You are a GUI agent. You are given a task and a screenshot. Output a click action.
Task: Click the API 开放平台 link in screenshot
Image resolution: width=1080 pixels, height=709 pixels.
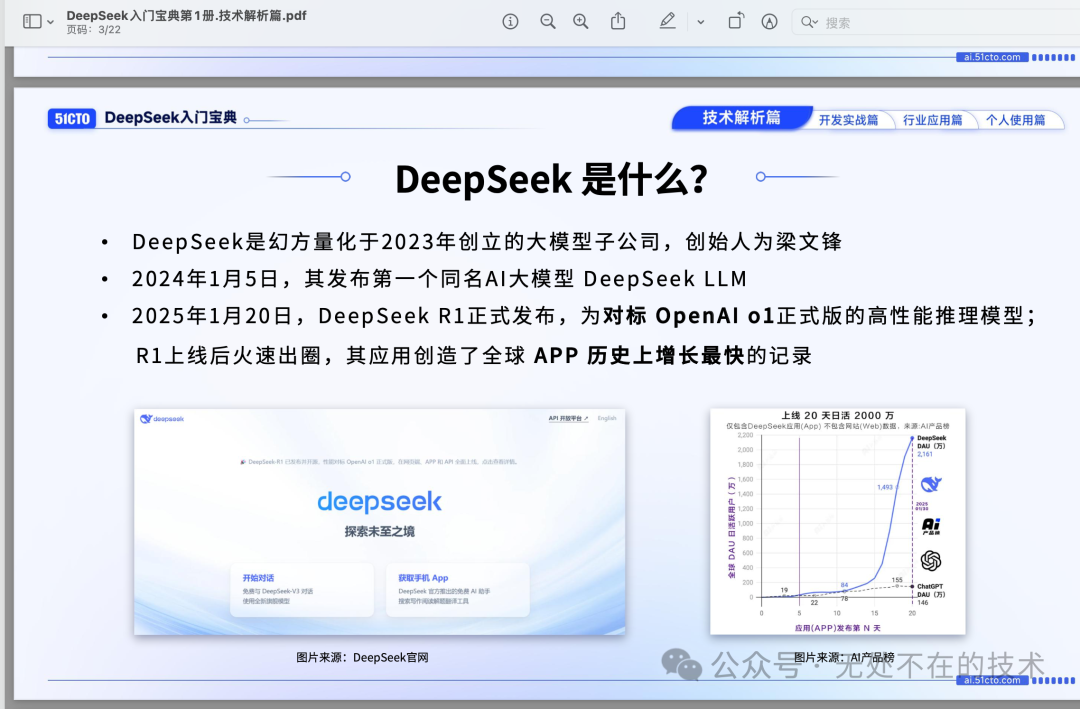point(568,418)
